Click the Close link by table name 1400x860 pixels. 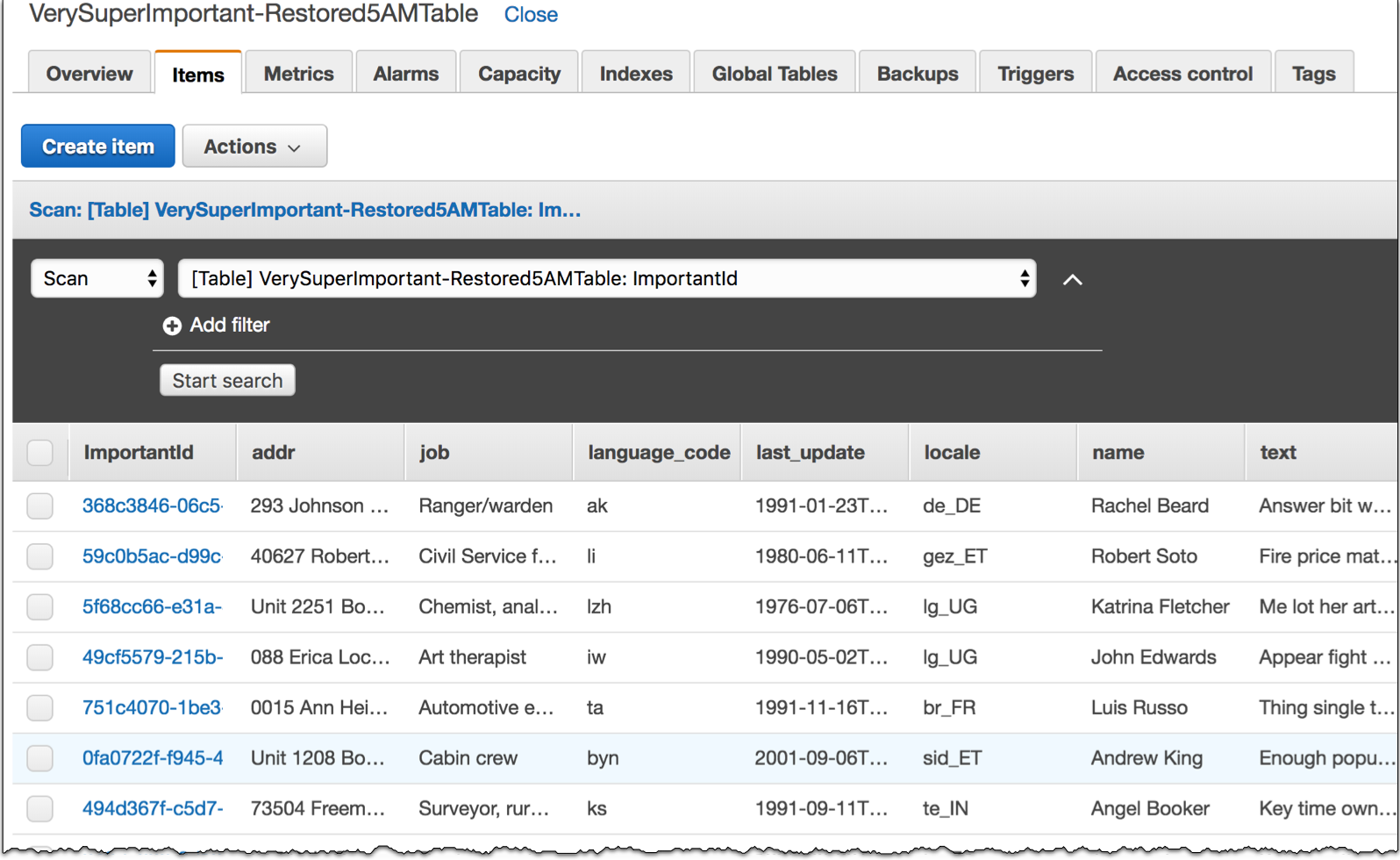[531, 15]
